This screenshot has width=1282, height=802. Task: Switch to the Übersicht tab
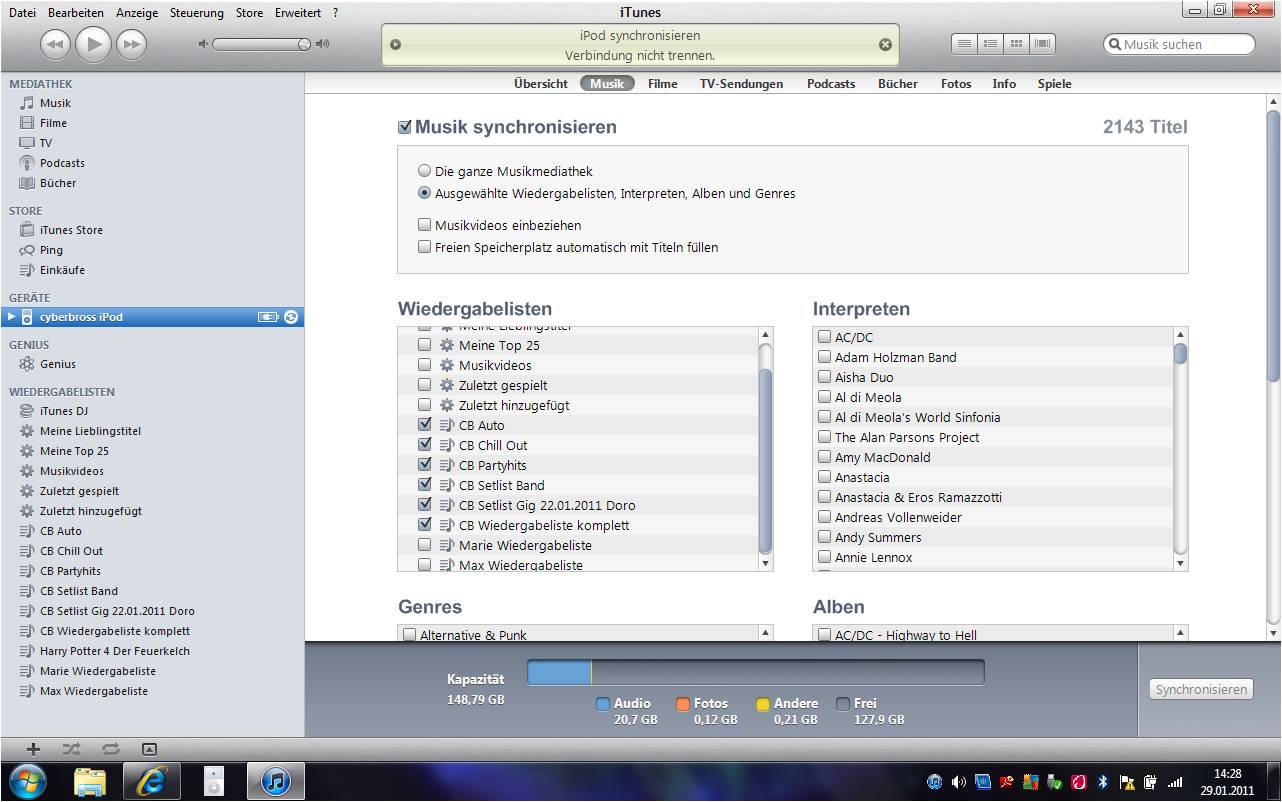[541, 84]
